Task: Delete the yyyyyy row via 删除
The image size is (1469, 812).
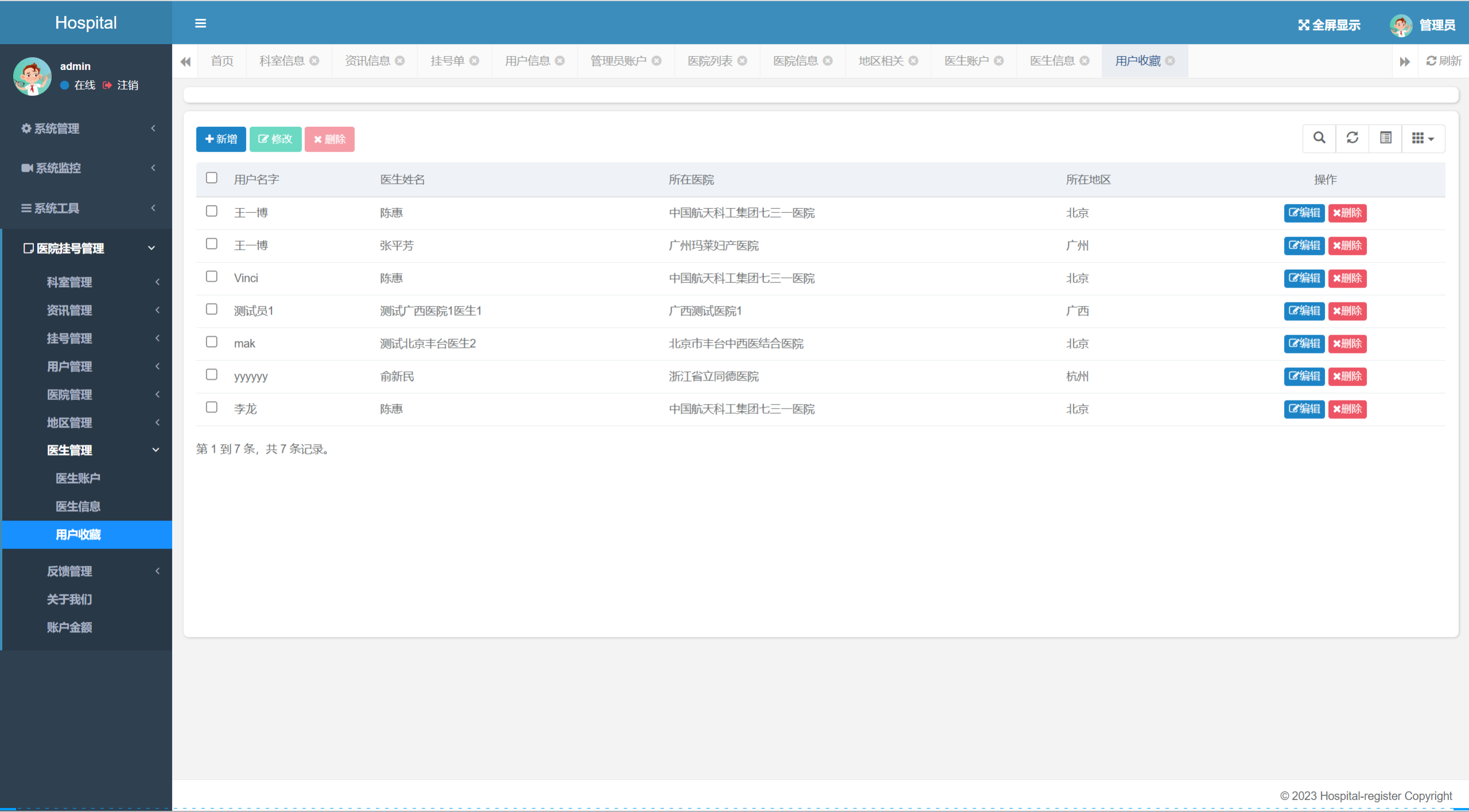Action: point(1347,376)
